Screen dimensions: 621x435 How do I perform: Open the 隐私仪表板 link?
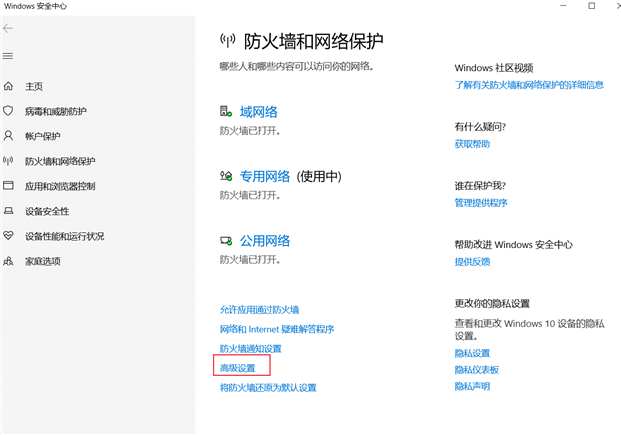pyautogui.click(x=477, y=370)
